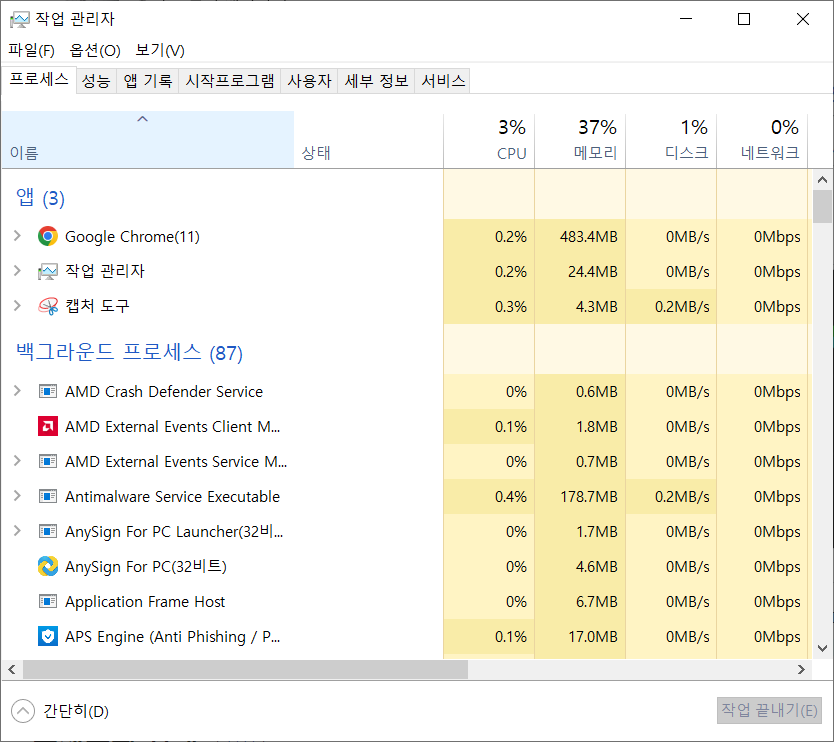Click the AnySign For PC(32비트) icon
The height and width of the screenshot is (742, 834).
[x=48, y=566]
